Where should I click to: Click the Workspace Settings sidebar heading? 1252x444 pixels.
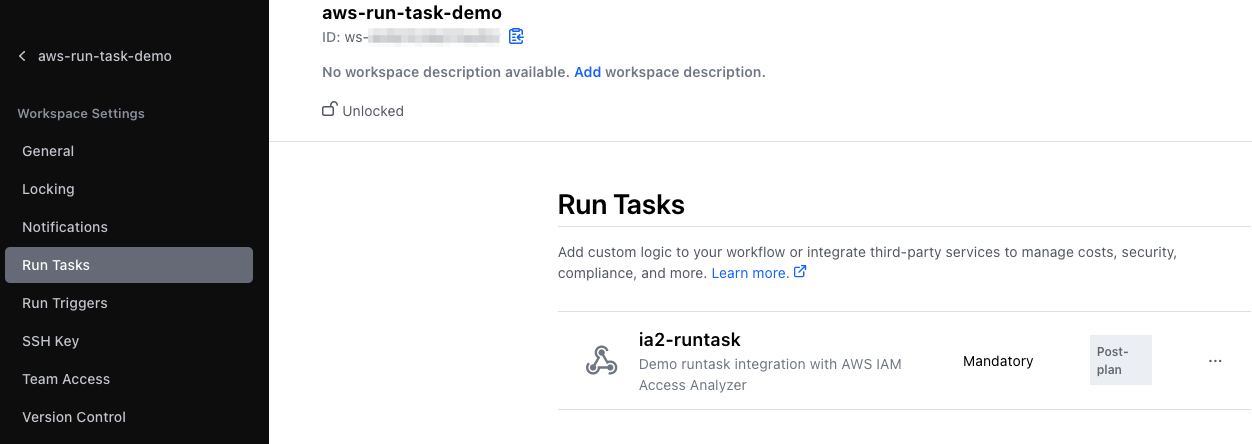pos(81,114)
